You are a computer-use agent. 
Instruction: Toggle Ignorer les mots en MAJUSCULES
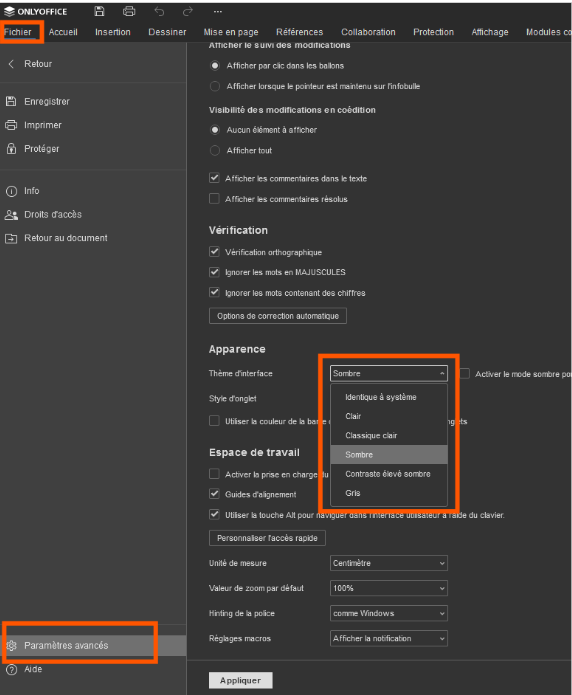[x=214, y=272]
